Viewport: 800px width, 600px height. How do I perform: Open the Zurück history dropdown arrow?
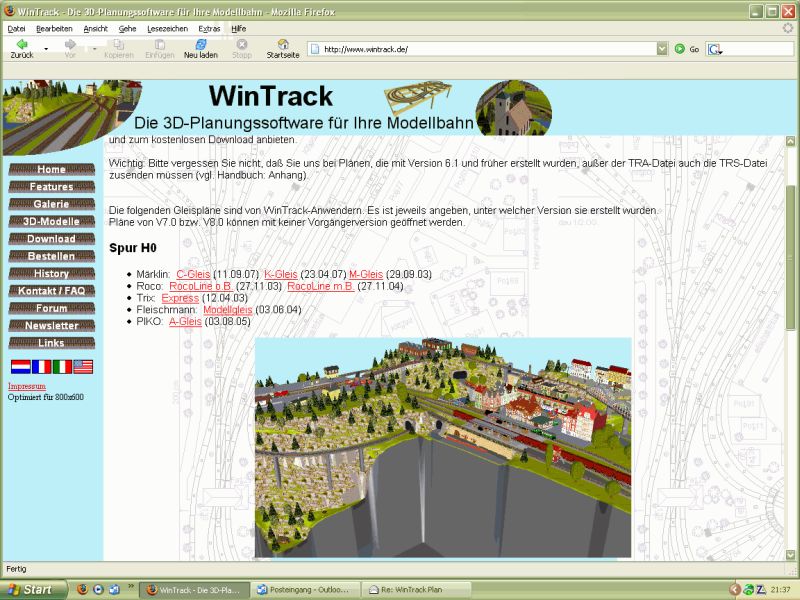click(46, 49)
